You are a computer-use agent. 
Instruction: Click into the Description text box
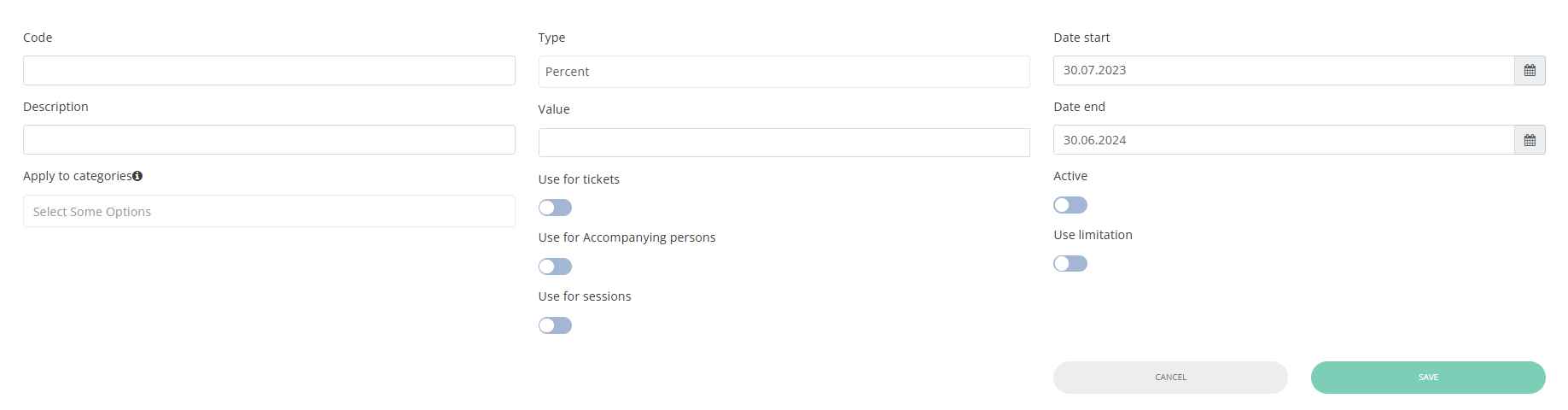(269, 140)
